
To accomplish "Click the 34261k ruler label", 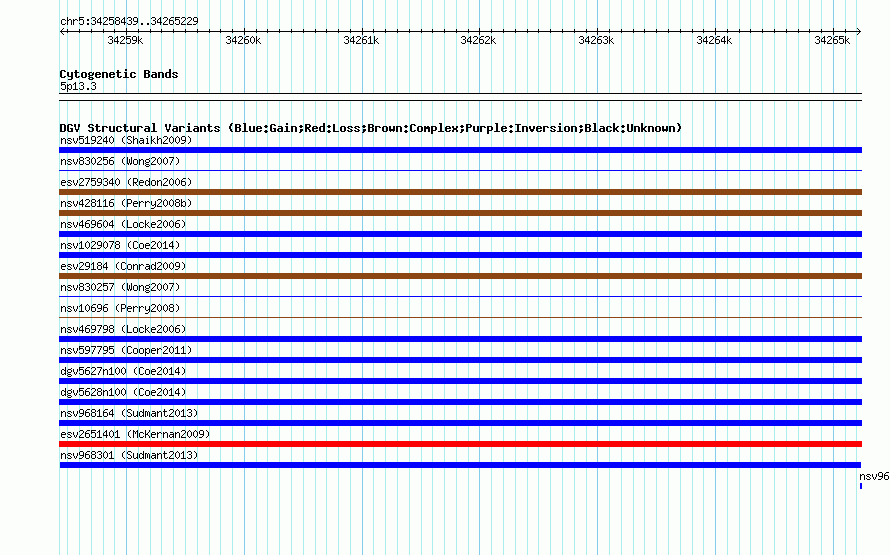I will coord(362,40).
